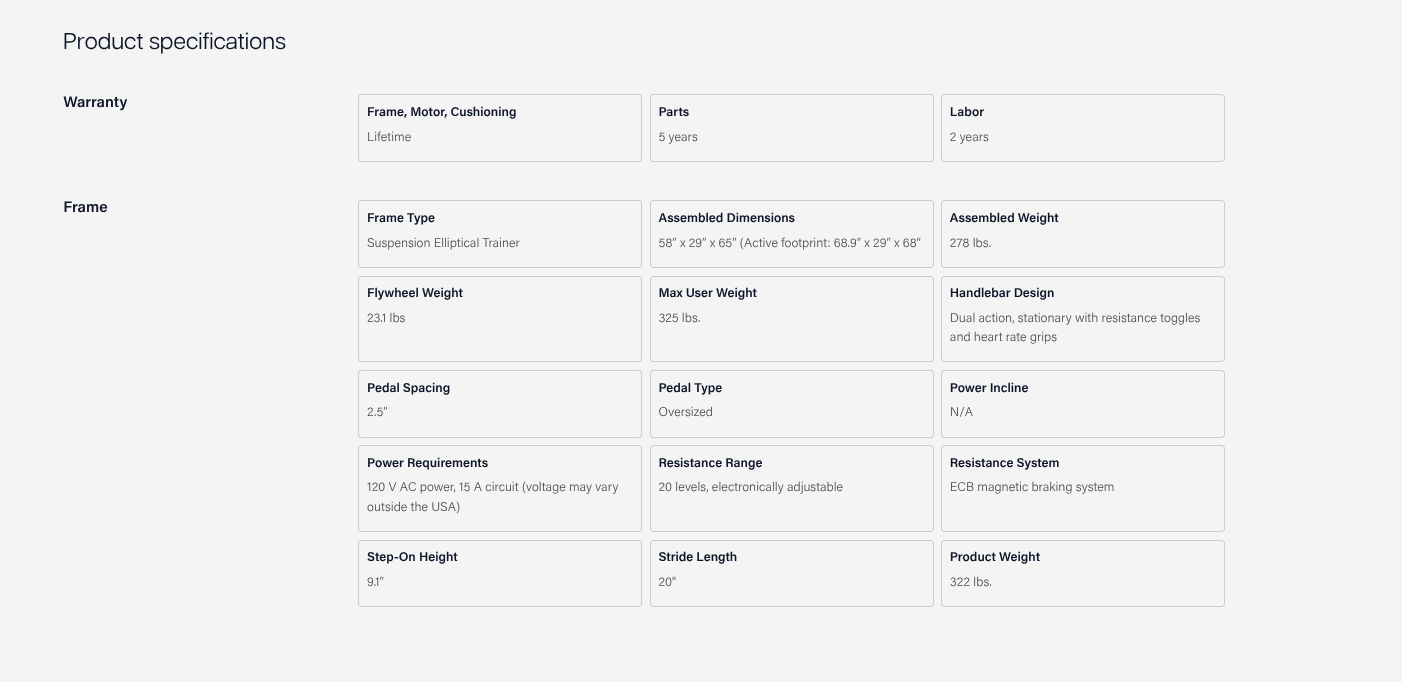1402x682 pixels.
Task: Select the Stride Length card
Action: [x=791, y=573]
